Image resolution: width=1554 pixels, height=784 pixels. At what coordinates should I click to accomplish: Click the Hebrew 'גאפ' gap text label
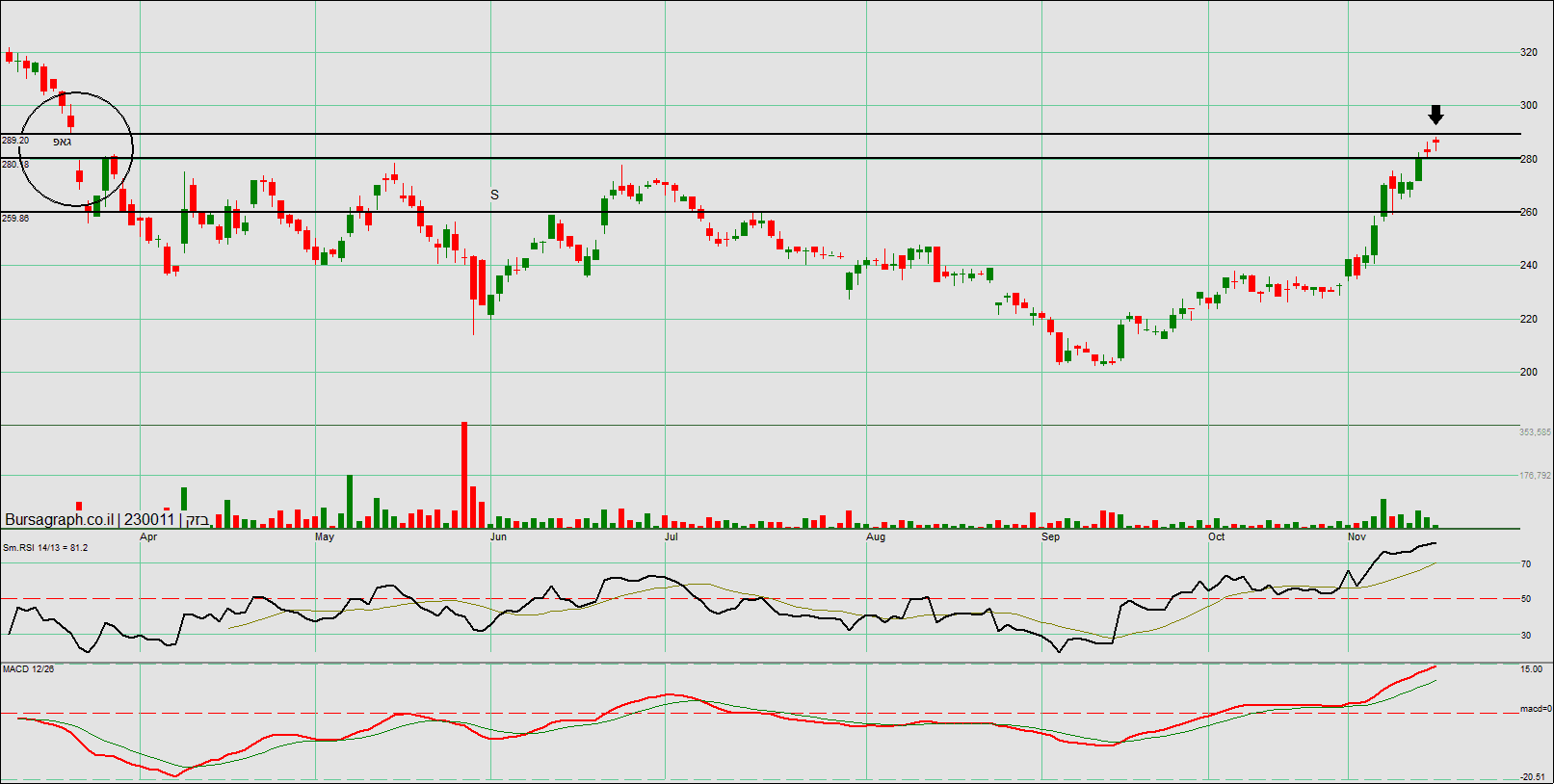[62, 142]
